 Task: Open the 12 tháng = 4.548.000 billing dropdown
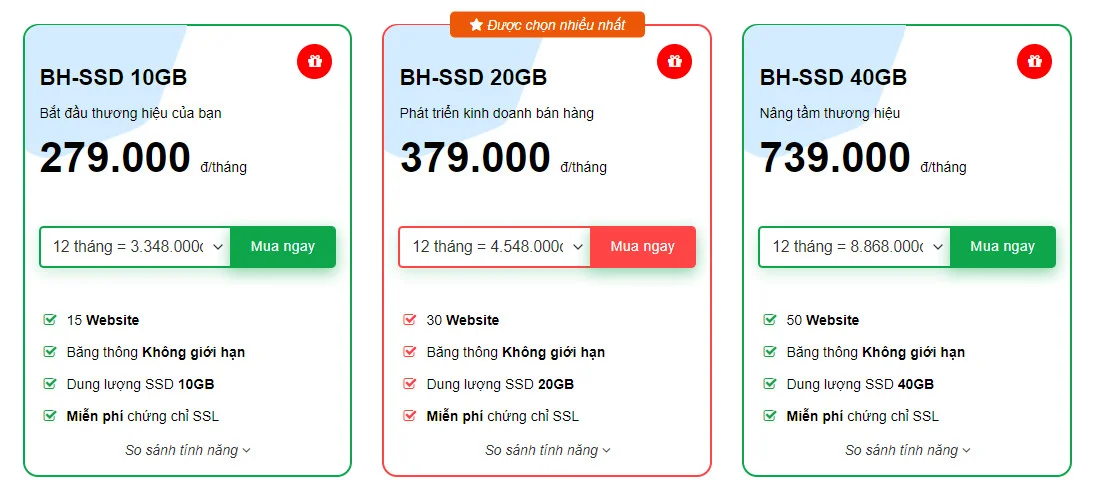[495, 247]
